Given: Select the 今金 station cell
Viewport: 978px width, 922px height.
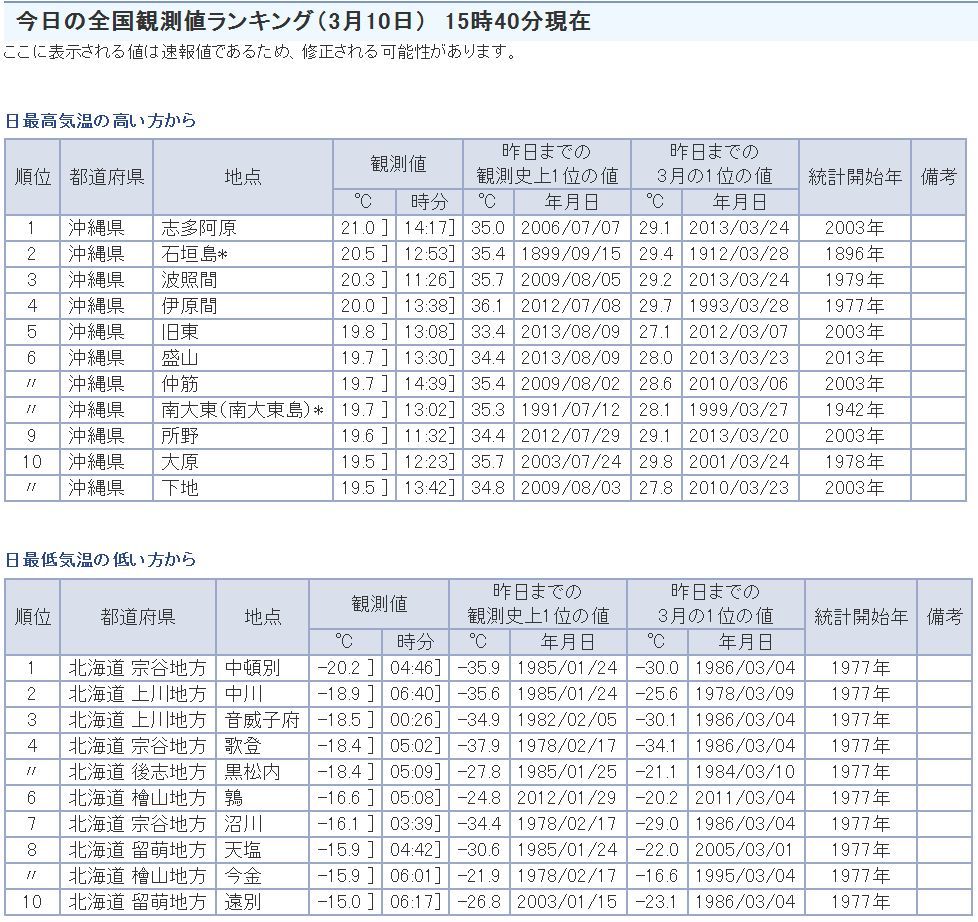Looking at the screenshot, I should click(243, 876).
